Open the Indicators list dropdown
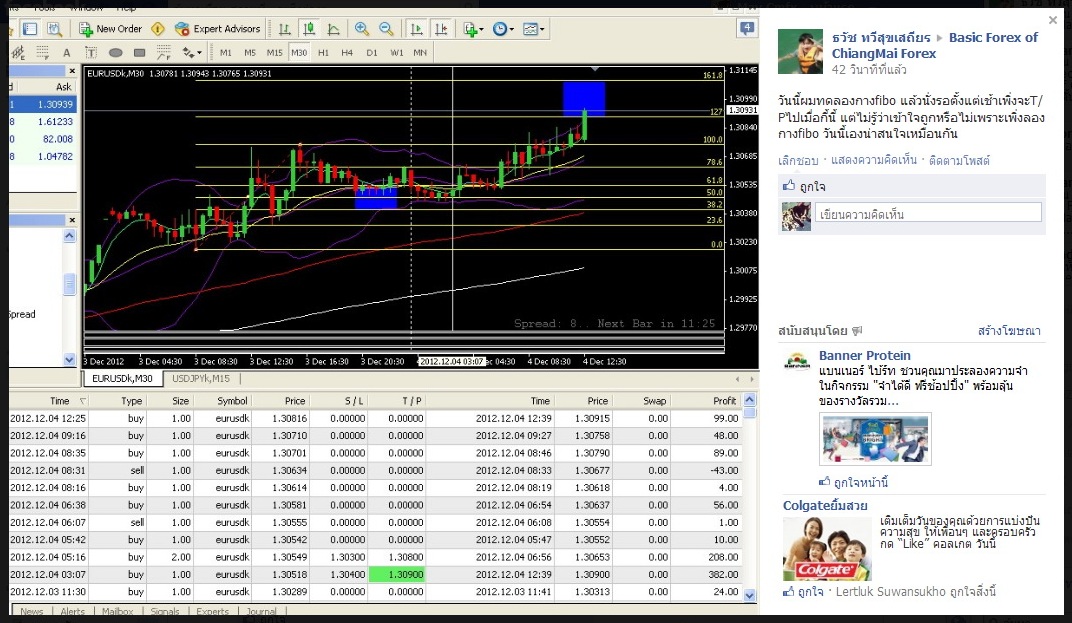The height and width of the screenshot is (623, 1072). [473, 29]
